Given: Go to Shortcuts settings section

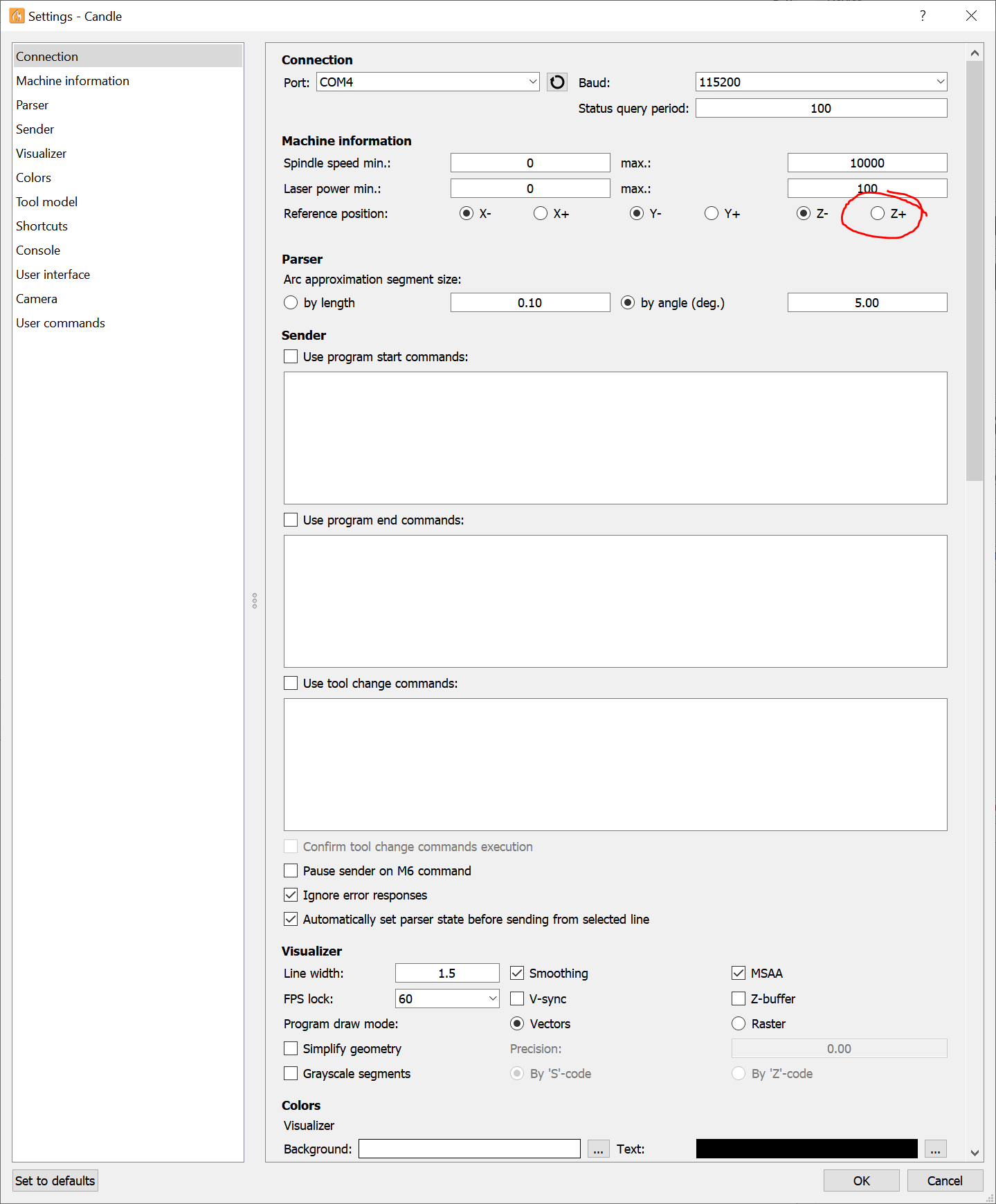Looking at the screenshot, I should pyautogui.click(x=42, y=226).
